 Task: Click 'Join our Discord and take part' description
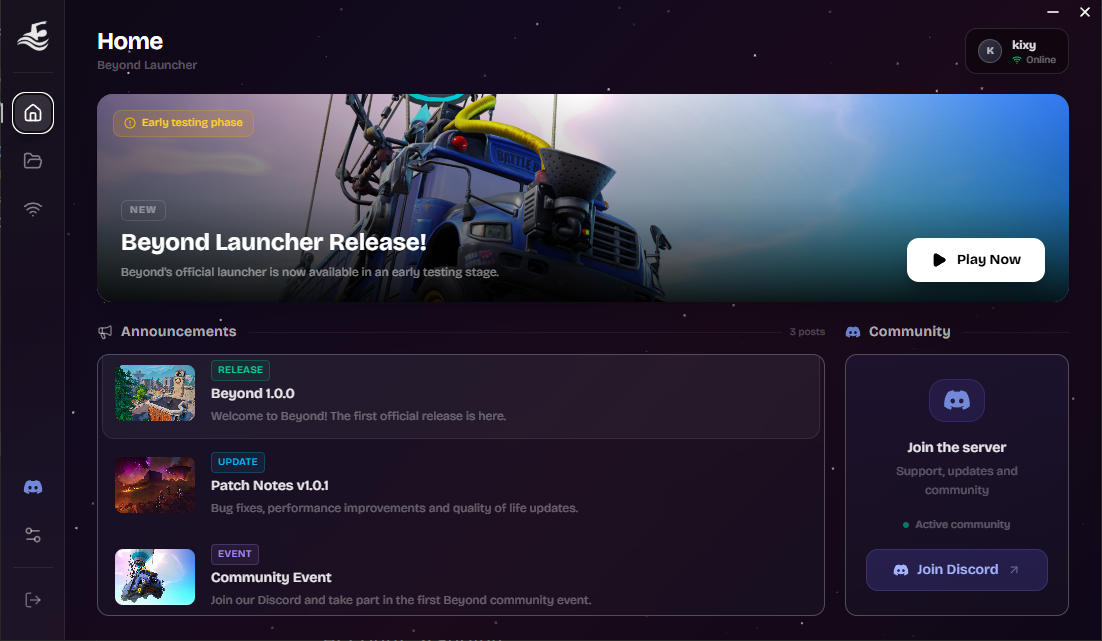tap(401, 600)
